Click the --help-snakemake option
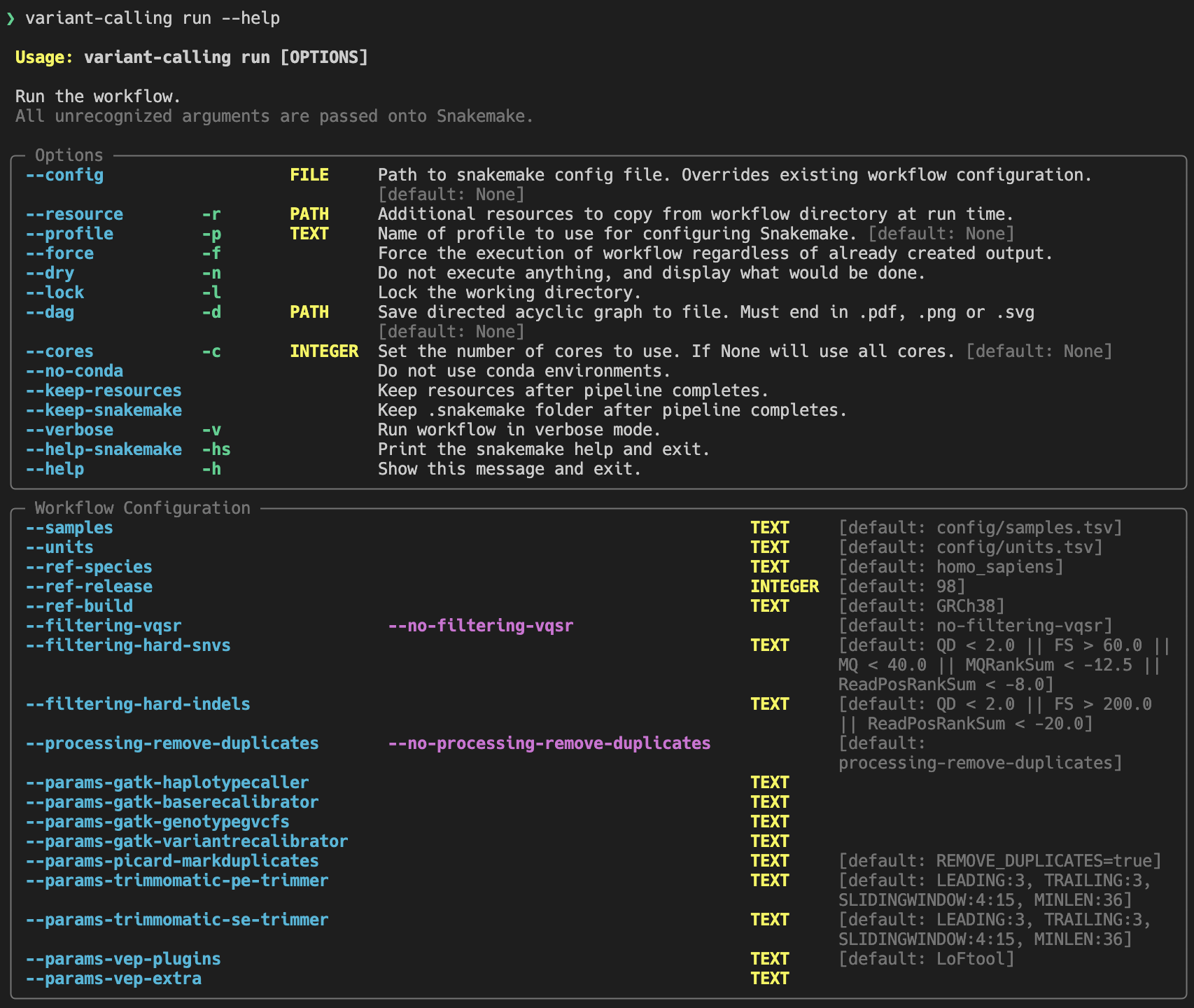The image size is (1194, 1008). tap(104, 449)
